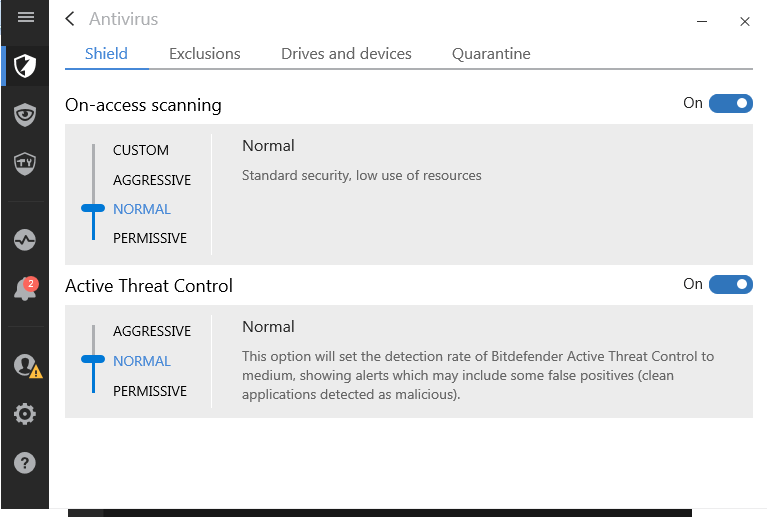Image resolution: width=767 pixels, height=517 pixels.
Task: Open the Tools shield sidebar icon
Action: tap(25, 162)
